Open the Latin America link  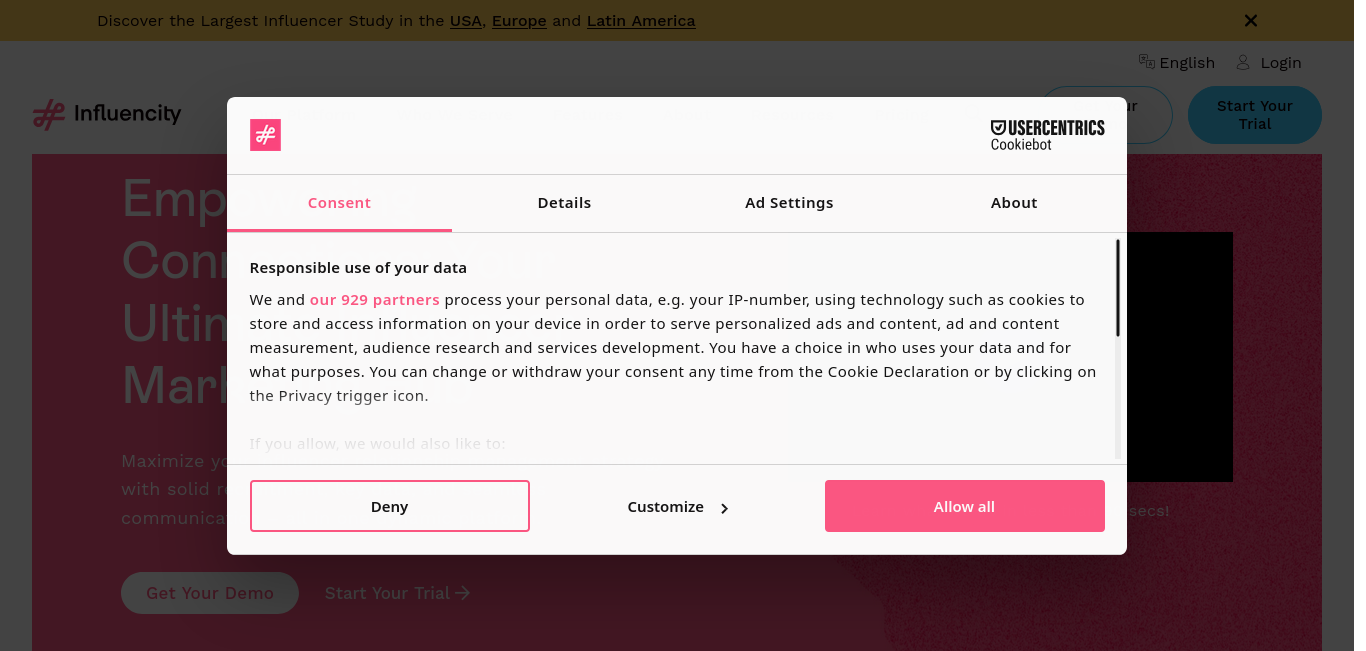[x=641, y=21]
